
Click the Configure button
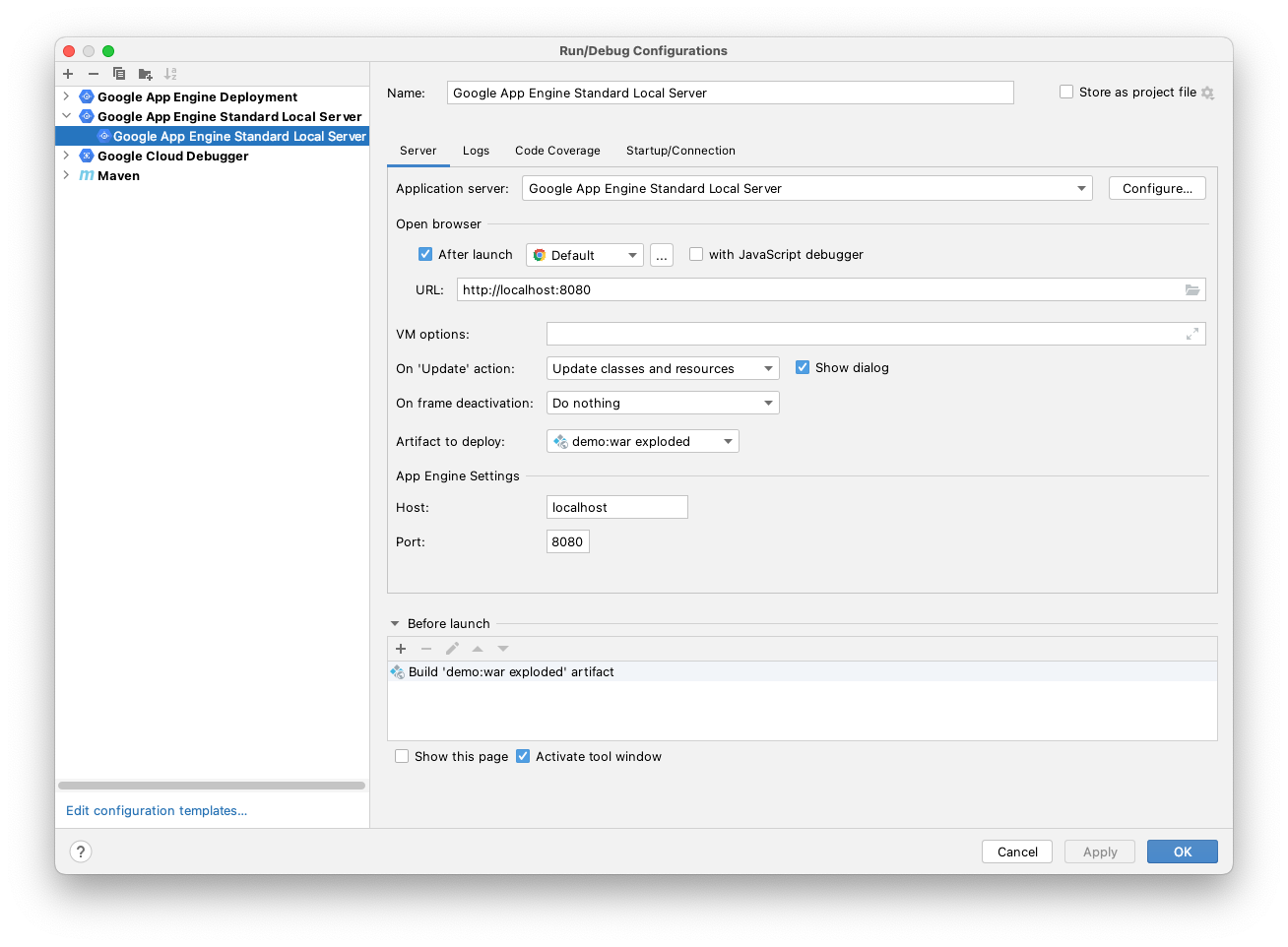pos(1157,188)
